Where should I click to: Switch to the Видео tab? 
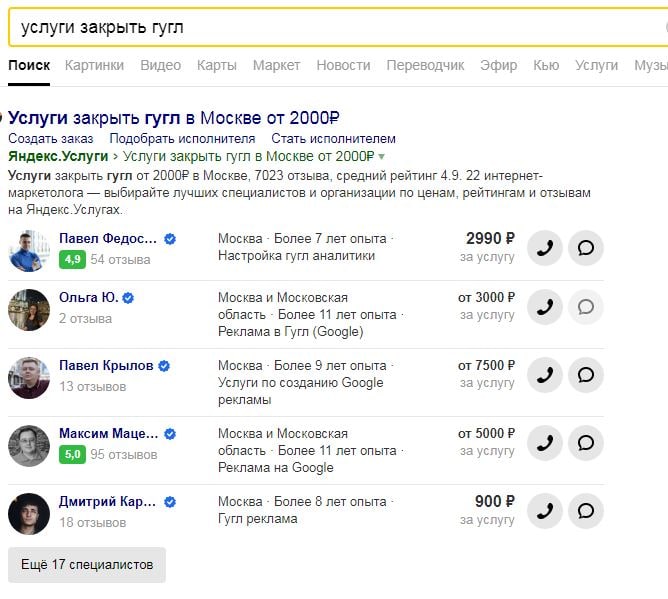[161, 65]
